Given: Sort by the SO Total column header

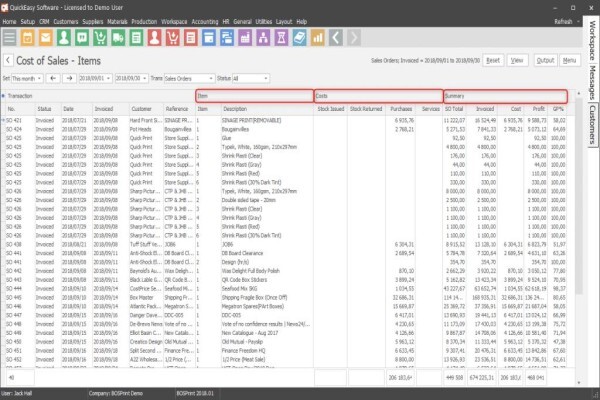Looking at the screenshot, I should click(455, 109).
